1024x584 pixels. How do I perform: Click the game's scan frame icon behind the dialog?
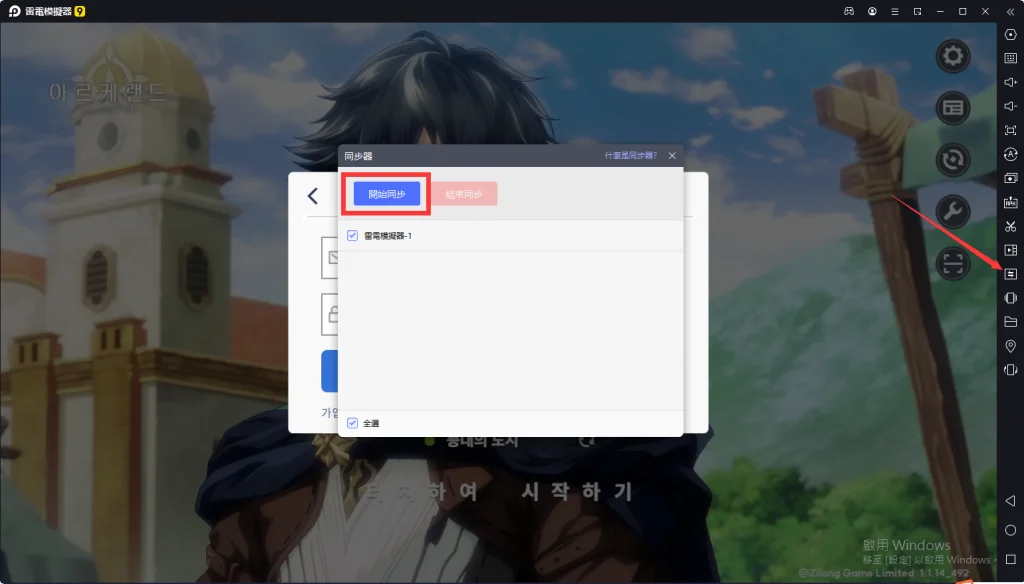tap(953, 264)
